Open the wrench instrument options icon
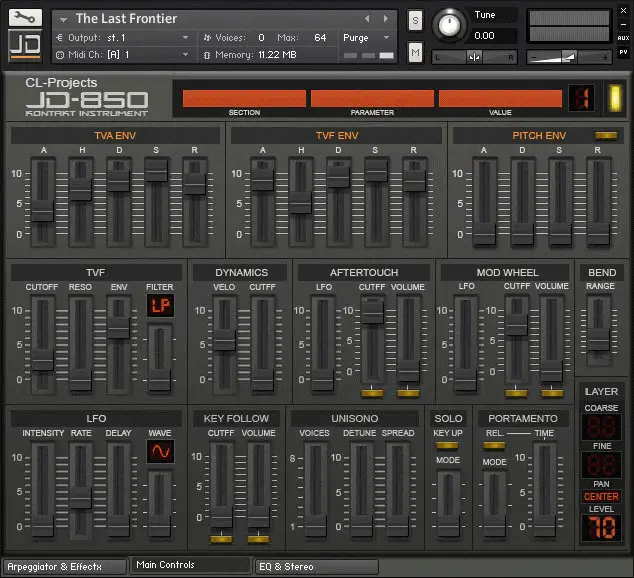Image resolution: width=634 pixels, height=578 pixels. click(25, 17)
